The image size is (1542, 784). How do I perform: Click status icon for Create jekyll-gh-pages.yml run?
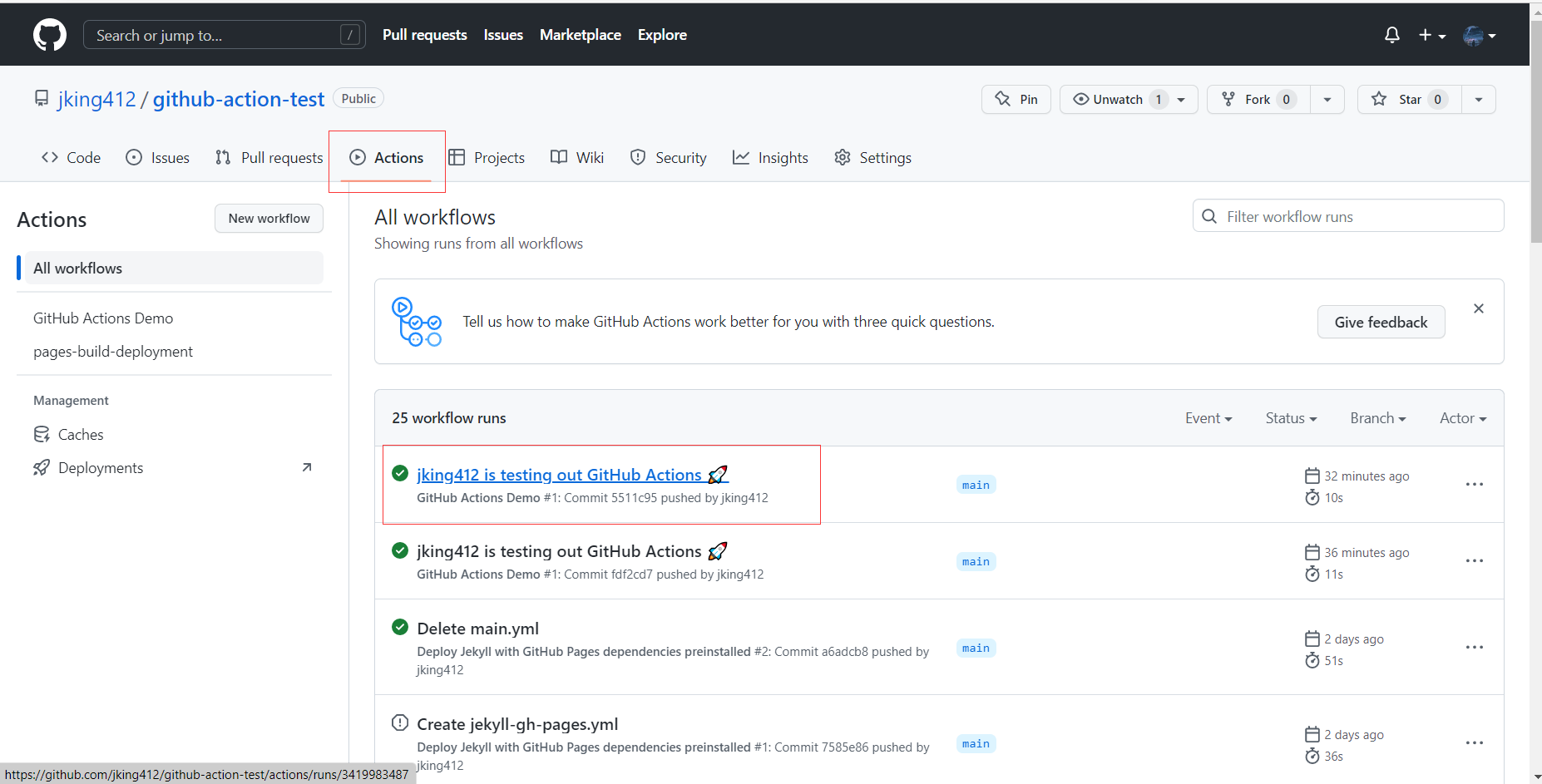400,722
